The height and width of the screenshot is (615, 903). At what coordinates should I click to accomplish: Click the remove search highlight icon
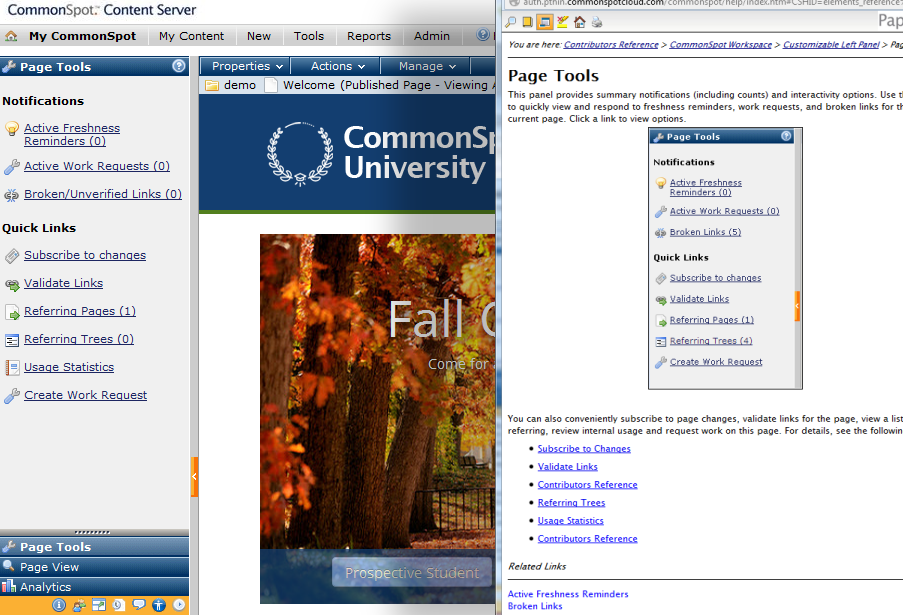tap(562, 22)
